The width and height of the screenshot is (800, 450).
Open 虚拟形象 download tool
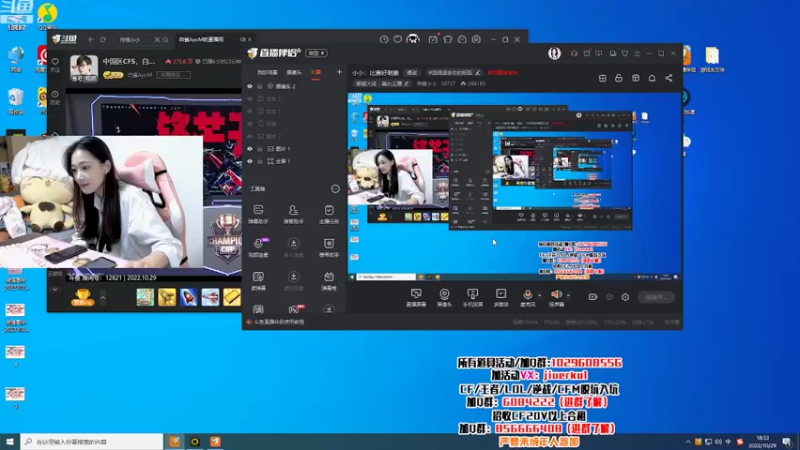[x=293, y=280]
